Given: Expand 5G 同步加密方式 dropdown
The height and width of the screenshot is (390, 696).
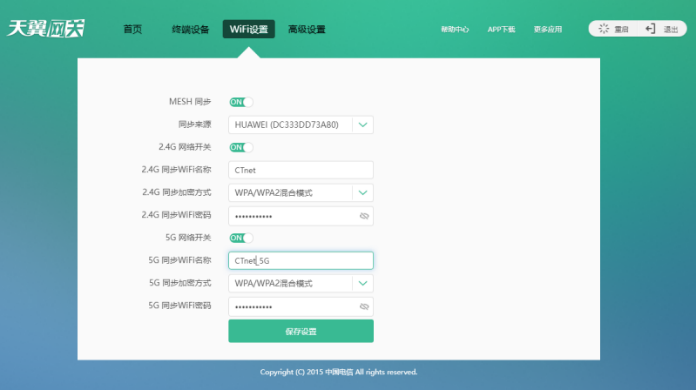Looking at the screenshot, I should (301, 283).
